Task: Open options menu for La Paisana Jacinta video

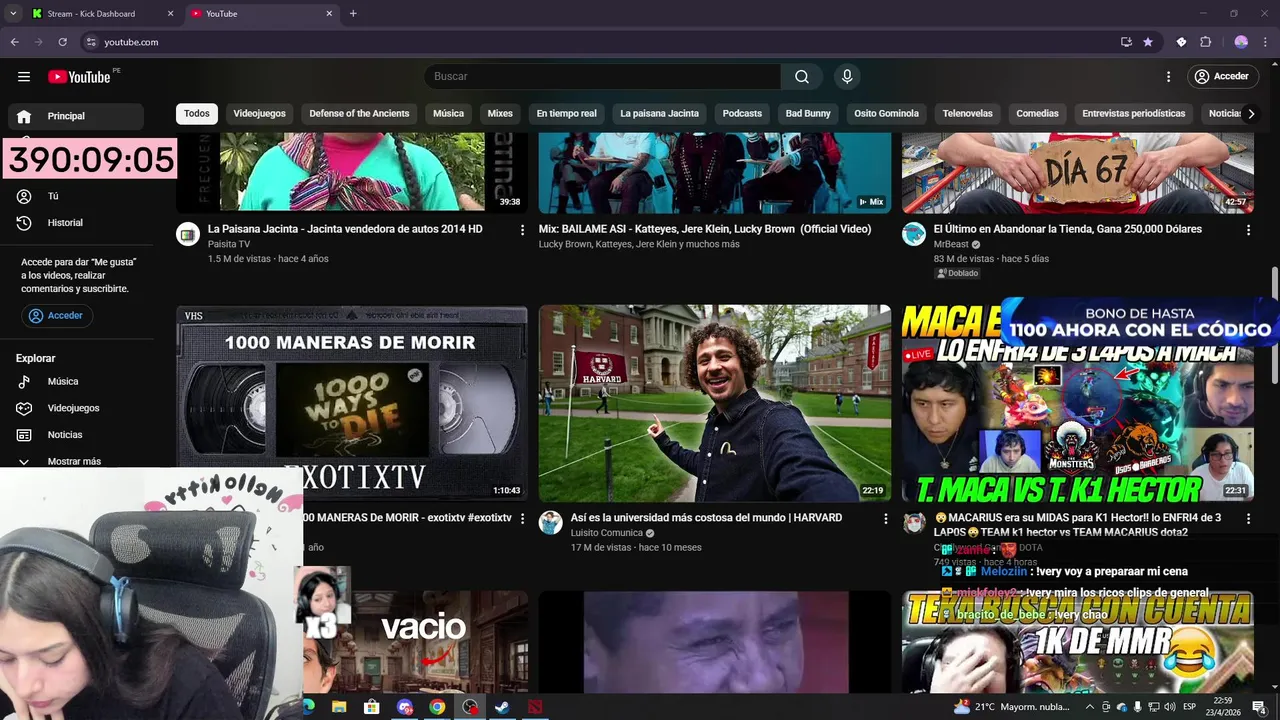Action: (x=522, y=230)
